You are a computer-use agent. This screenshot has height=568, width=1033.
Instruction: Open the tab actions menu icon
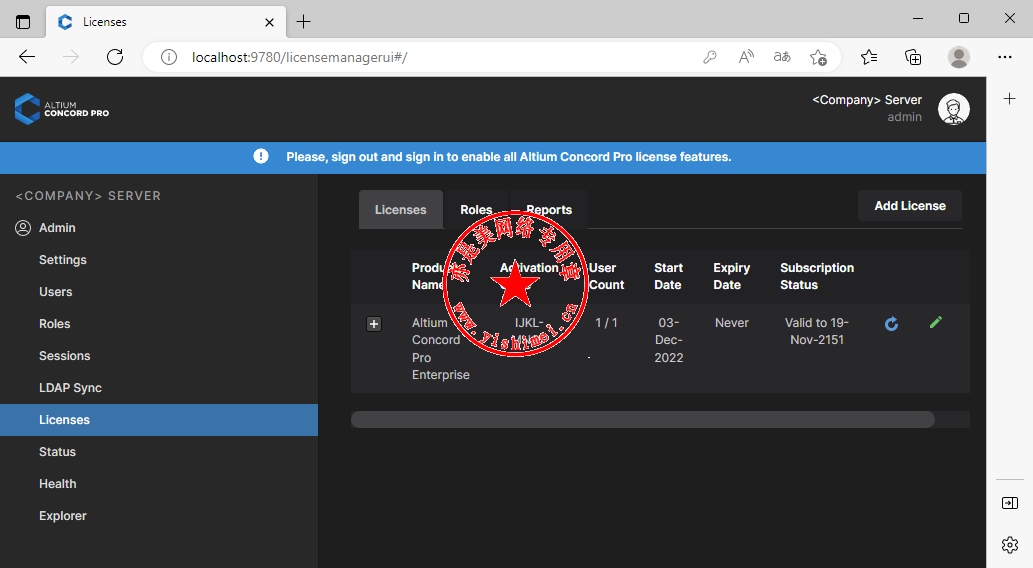click(23, 22)
